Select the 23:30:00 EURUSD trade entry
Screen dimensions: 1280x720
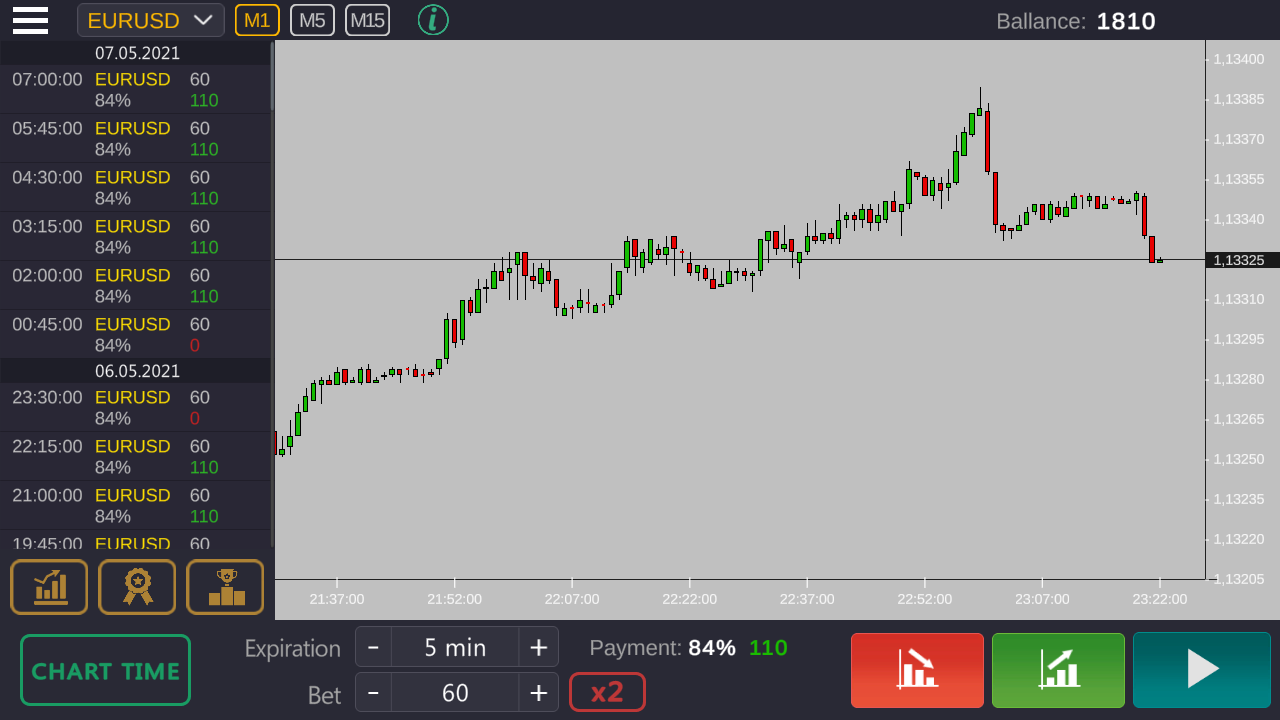point(135,408)
